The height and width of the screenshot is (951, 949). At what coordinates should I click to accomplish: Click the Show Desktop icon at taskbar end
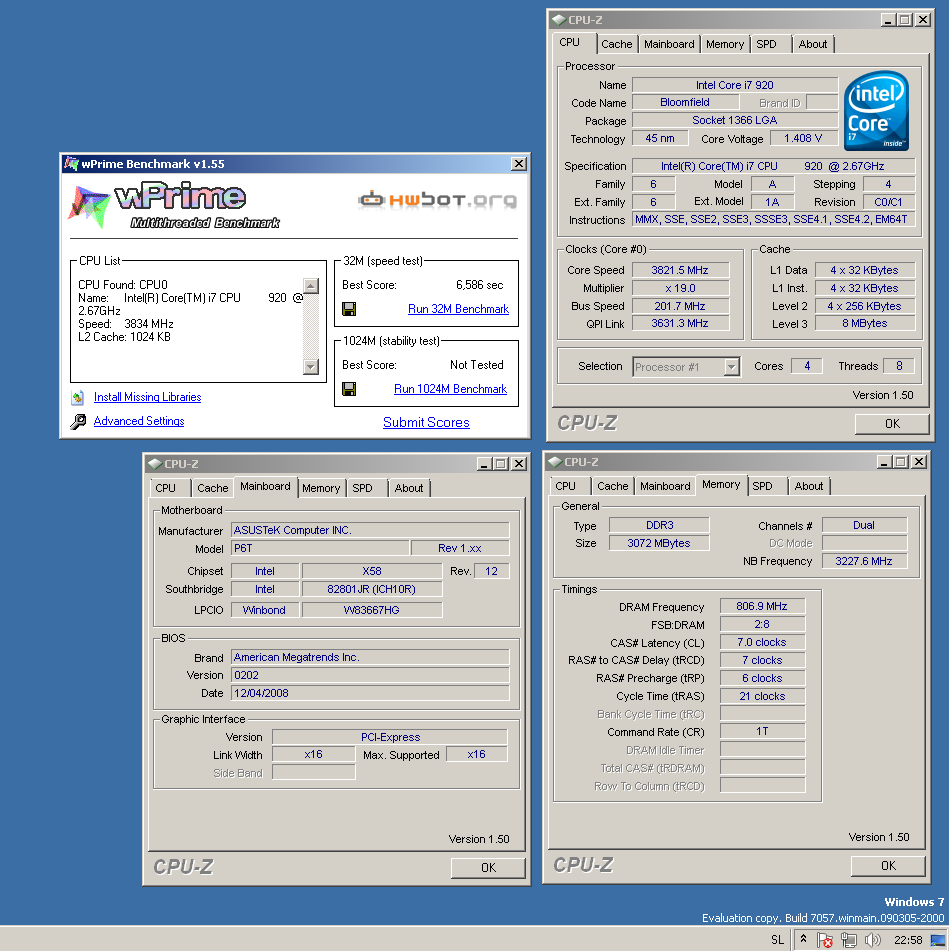[937, 940]
